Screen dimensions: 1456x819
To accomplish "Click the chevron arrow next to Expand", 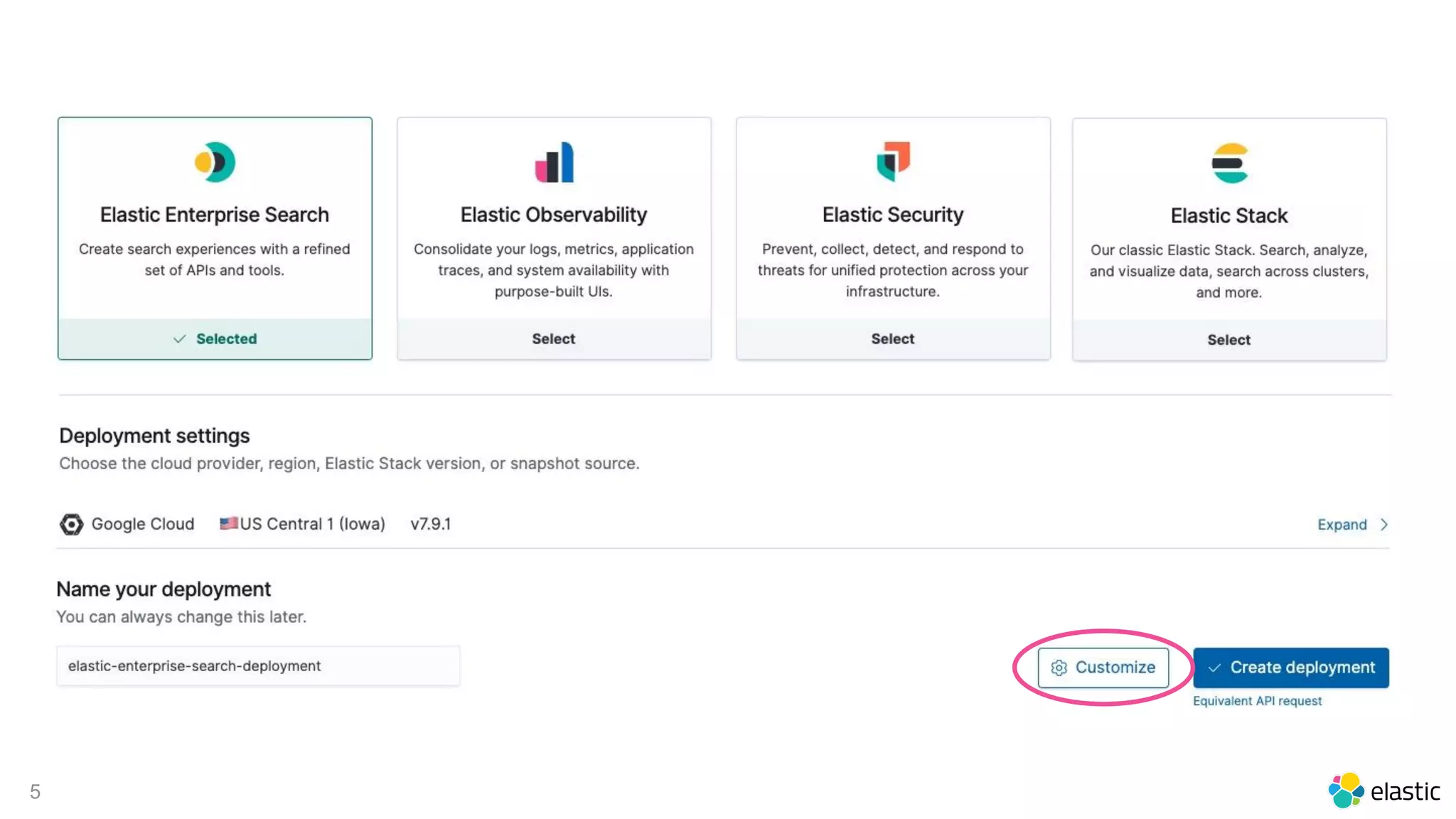I will coord(1384,525).
